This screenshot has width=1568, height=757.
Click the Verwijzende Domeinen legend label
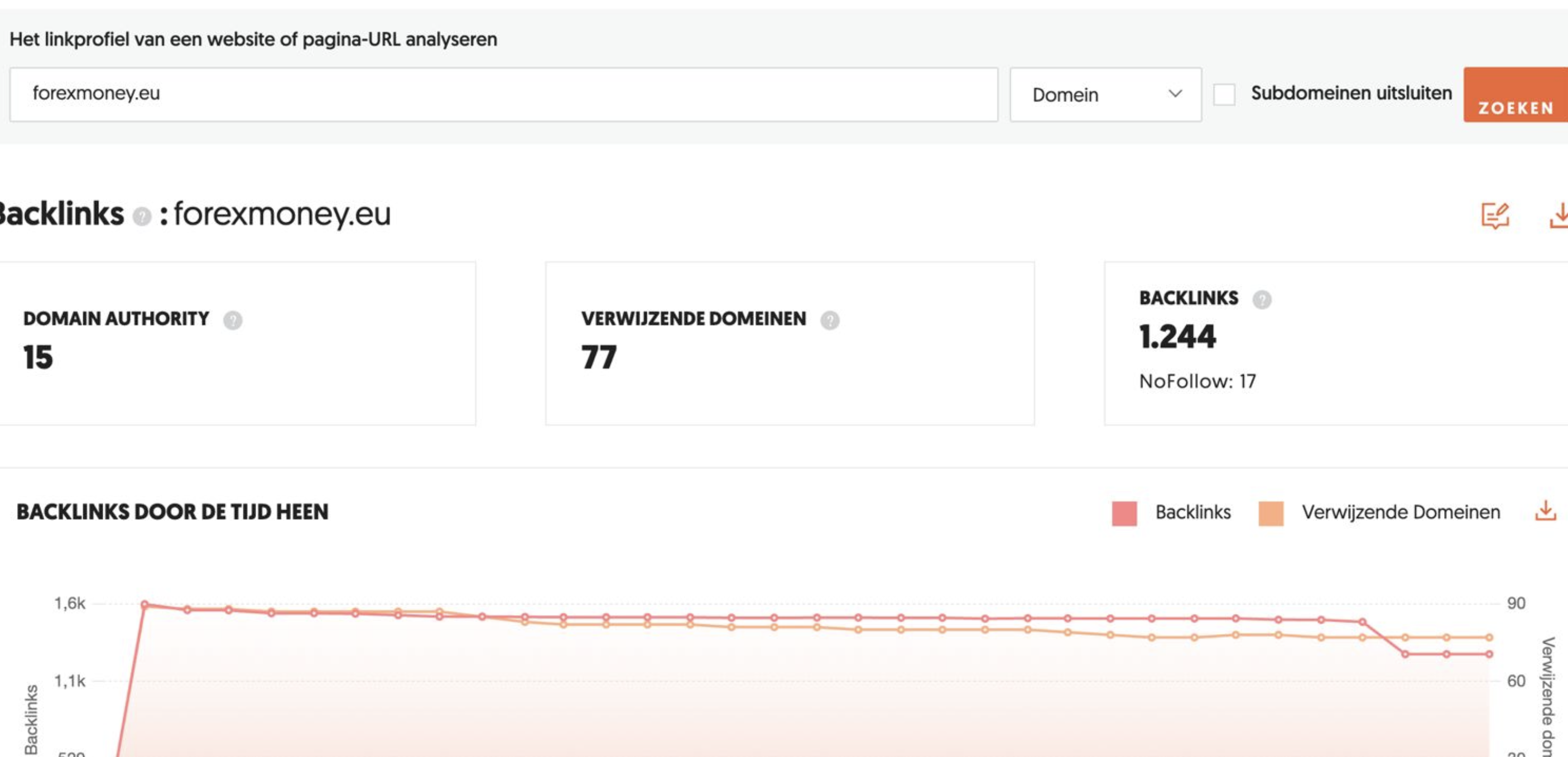pyautogui.click(x=1401, y=512)
